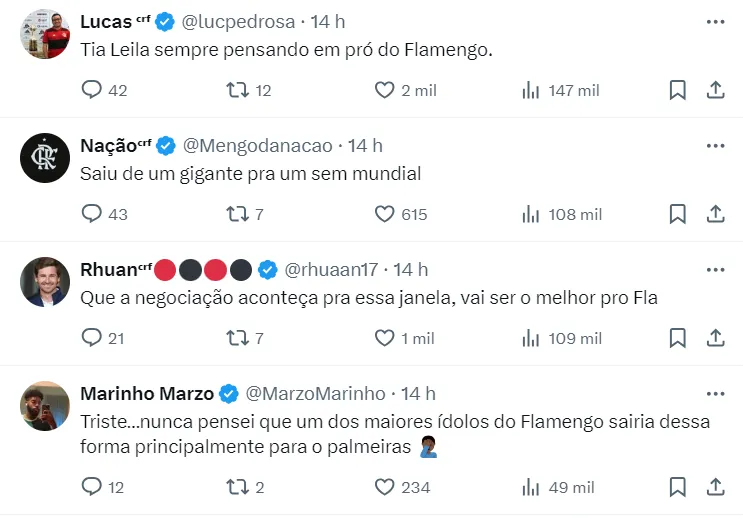Open Marinho Marzo's profile picture
The width and height of the screenshot is (743, 518).
point(45,406)
